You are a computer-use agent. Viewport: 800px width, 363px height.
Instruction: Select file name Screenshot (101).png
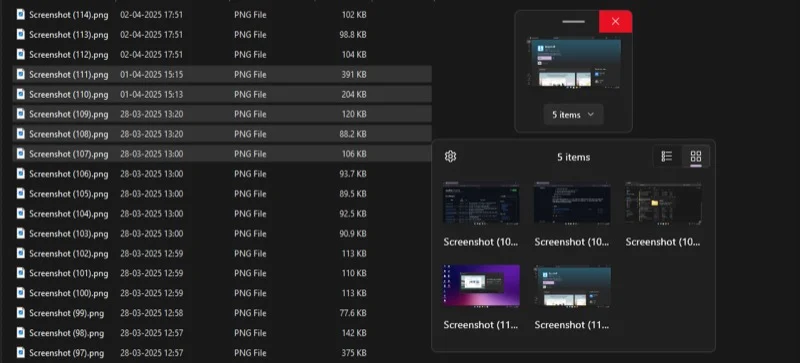pos(68,274)
